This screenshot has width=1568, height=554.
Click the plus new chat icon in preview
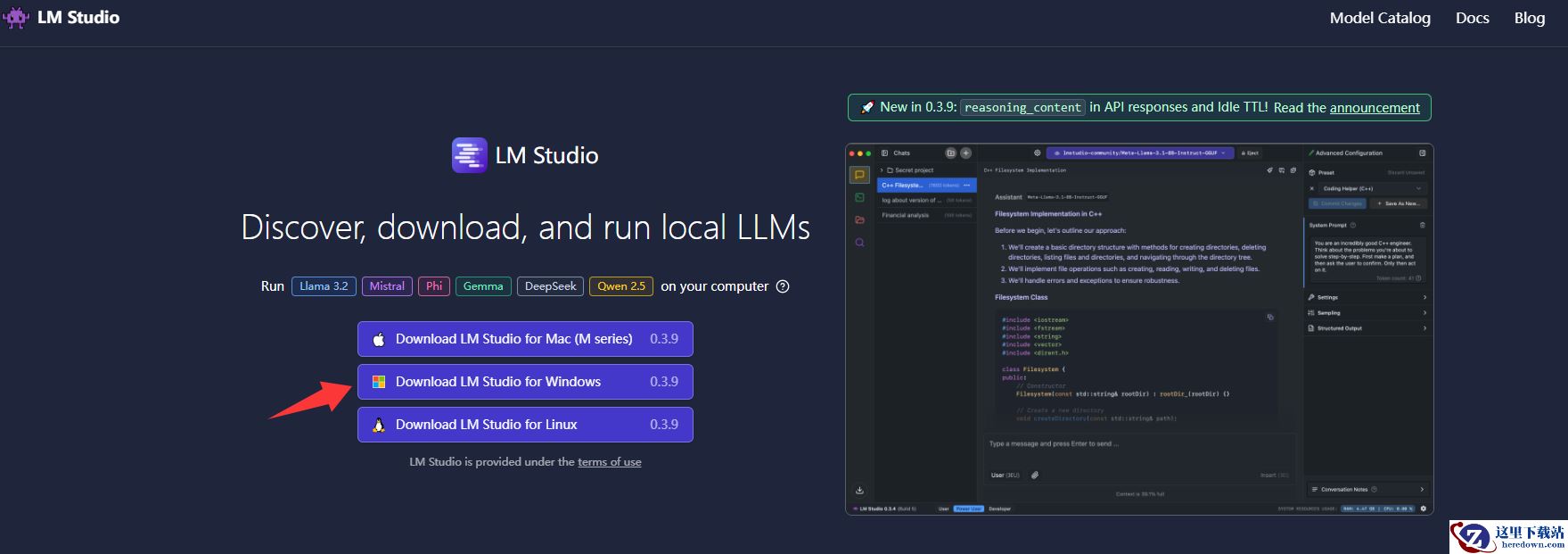click(x=965, y=153)
